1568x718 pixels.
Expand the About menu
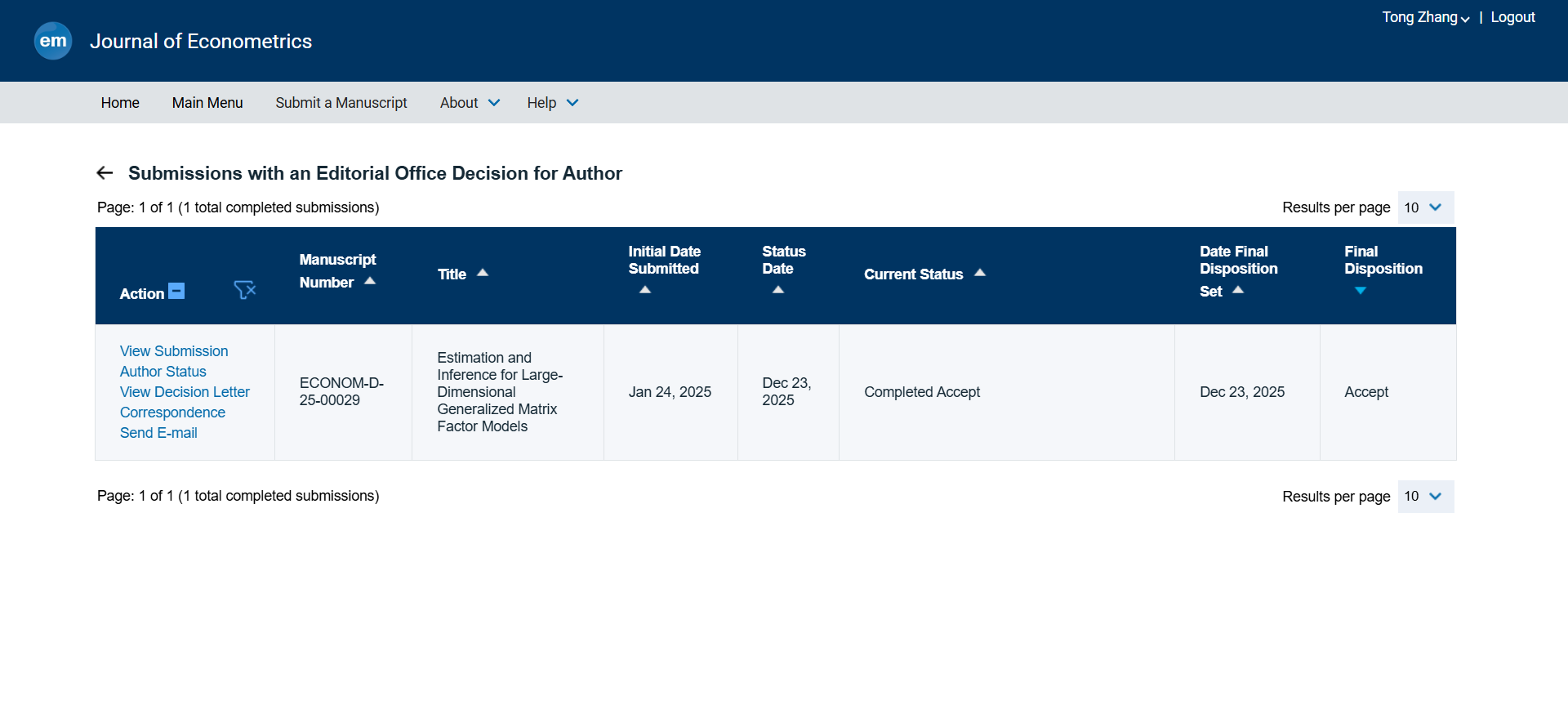(x=470, y=103)
